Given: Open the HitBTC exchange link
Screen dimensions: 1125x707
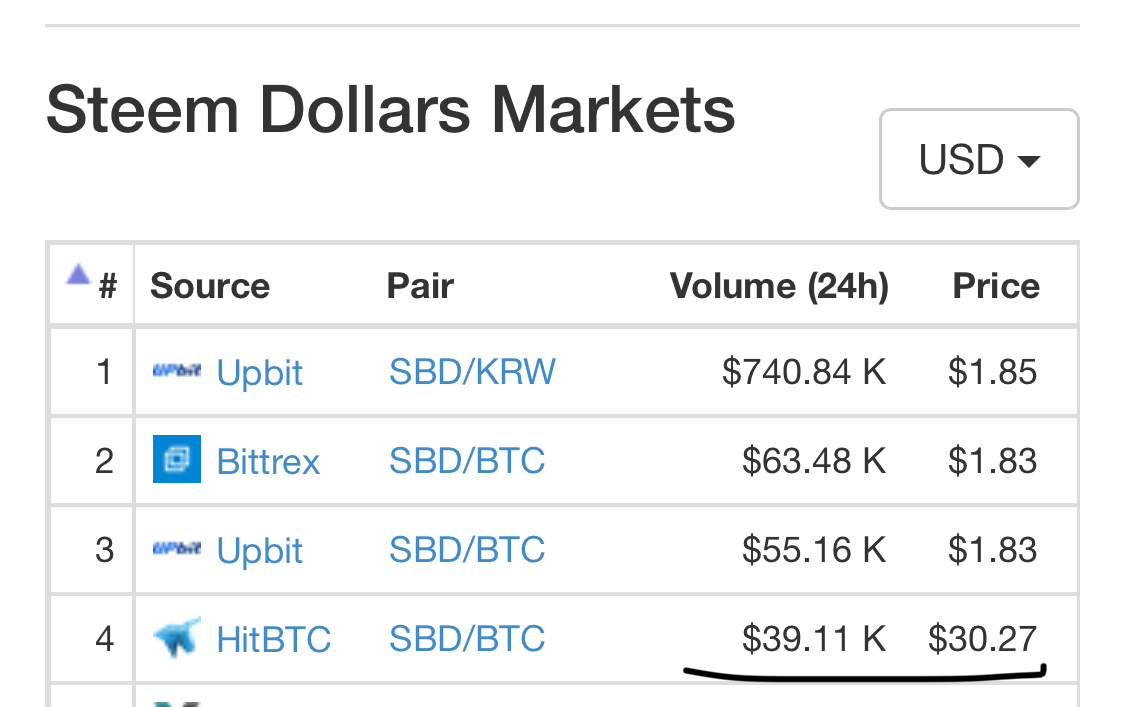Looking at the screenshot, I should coord(274,639).
